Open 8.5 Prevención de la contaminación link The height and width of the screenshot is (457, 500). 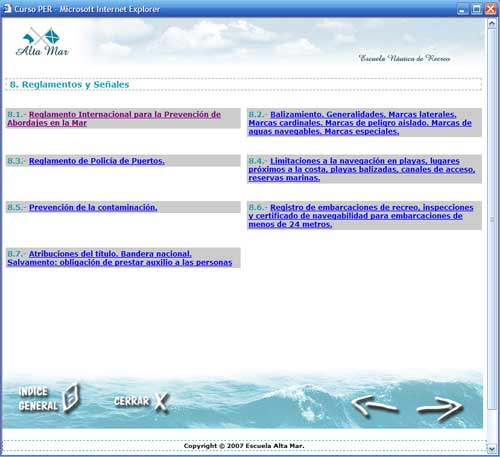pyautogui.click(x=93, y=207)
